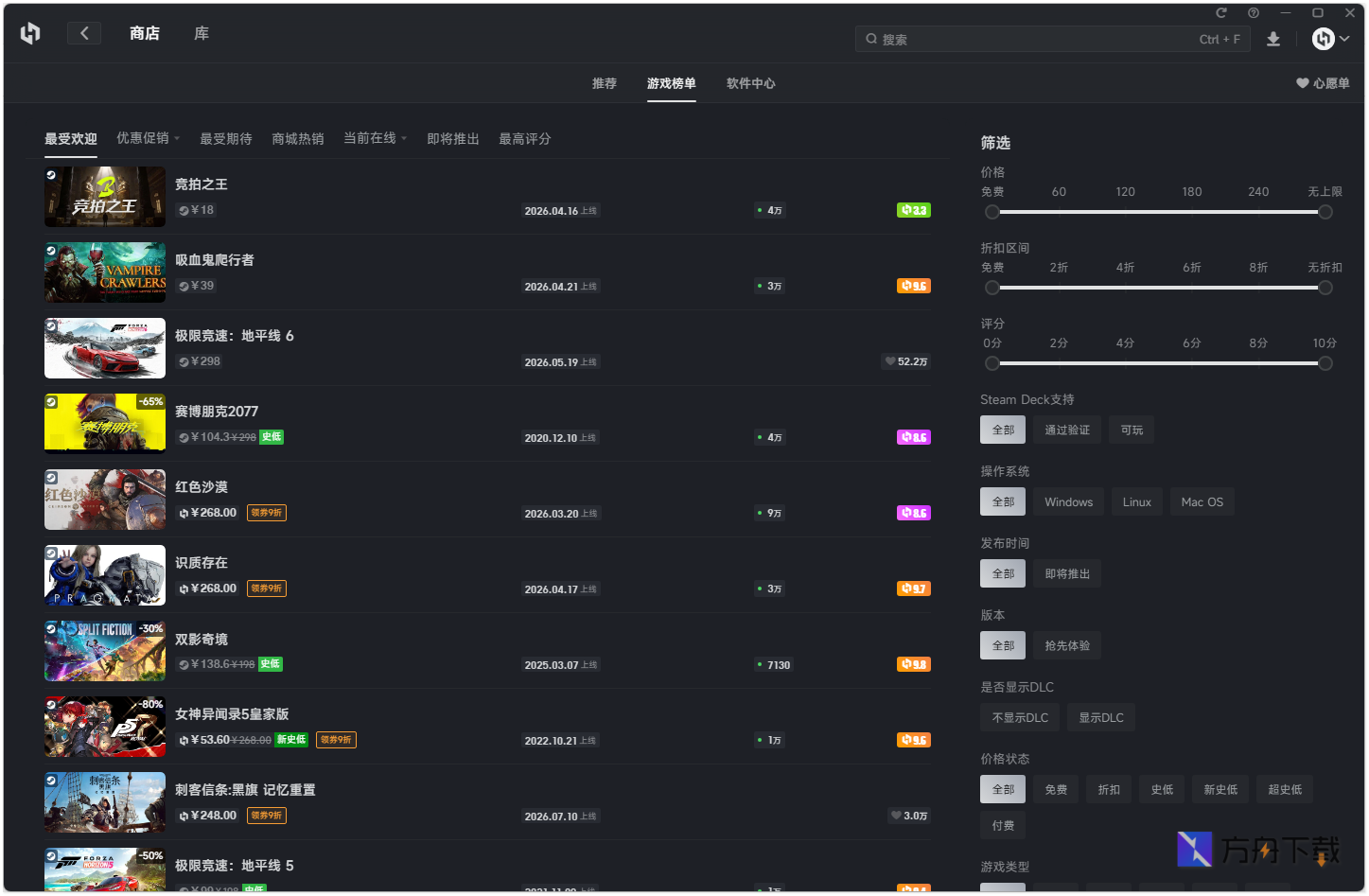This screenshot has width=1369, height=896.
Task: Select Windows operating system filter
Action: (1068, 502)
